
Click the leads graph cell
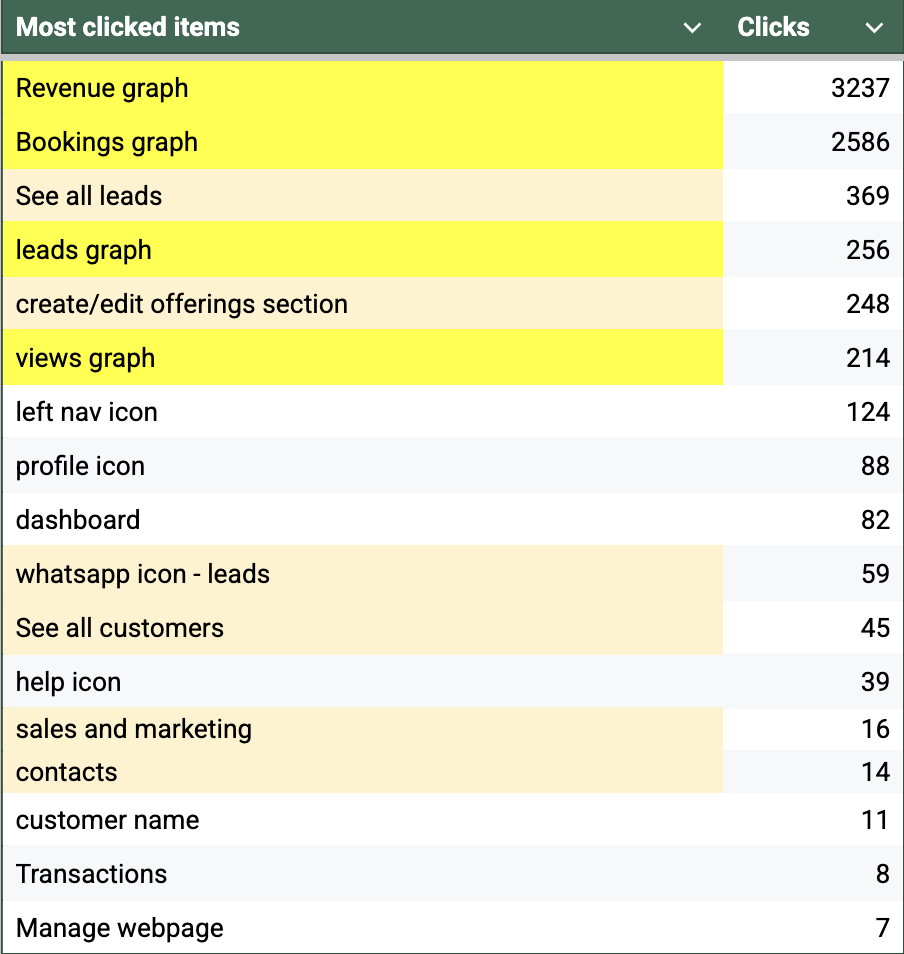pos(84,250)
